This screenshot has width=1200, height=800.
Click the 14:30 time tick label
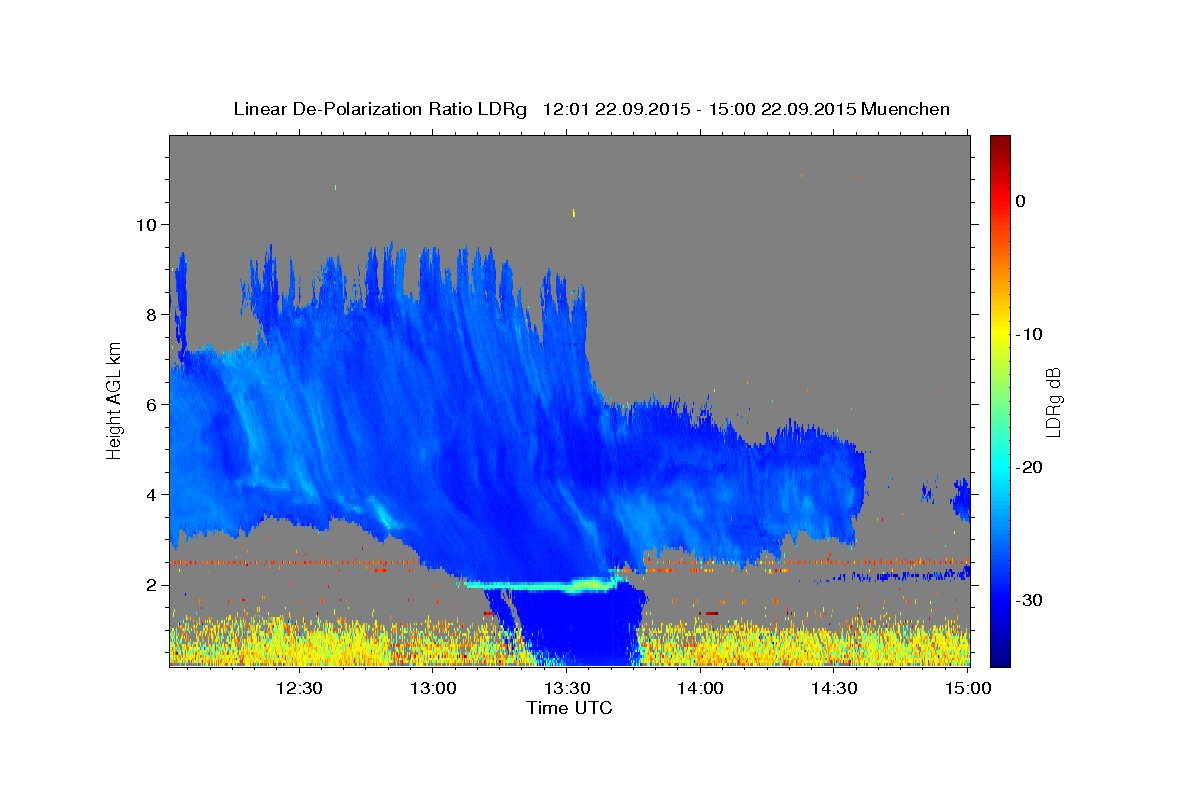(x=834, y=688)
